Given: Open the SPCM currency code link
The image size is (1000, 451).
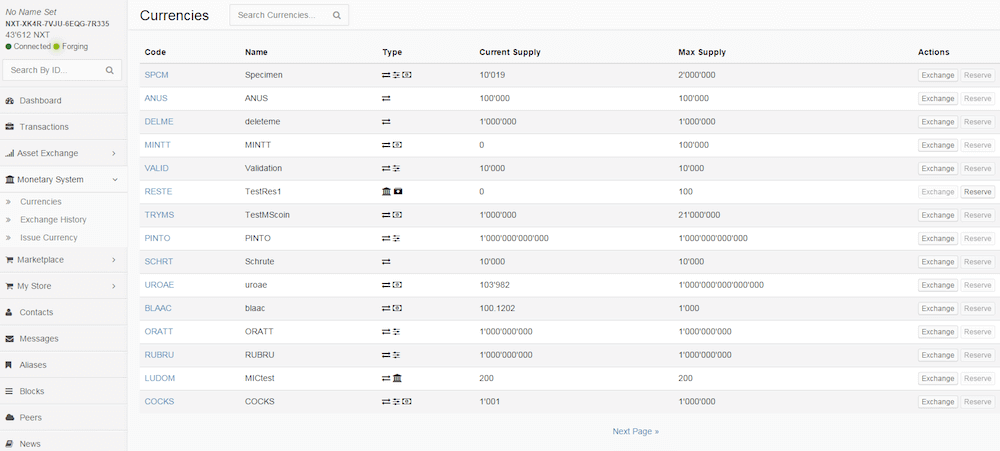Looking at the screenshot, I should pyautogui.click(x=156, y=75).
